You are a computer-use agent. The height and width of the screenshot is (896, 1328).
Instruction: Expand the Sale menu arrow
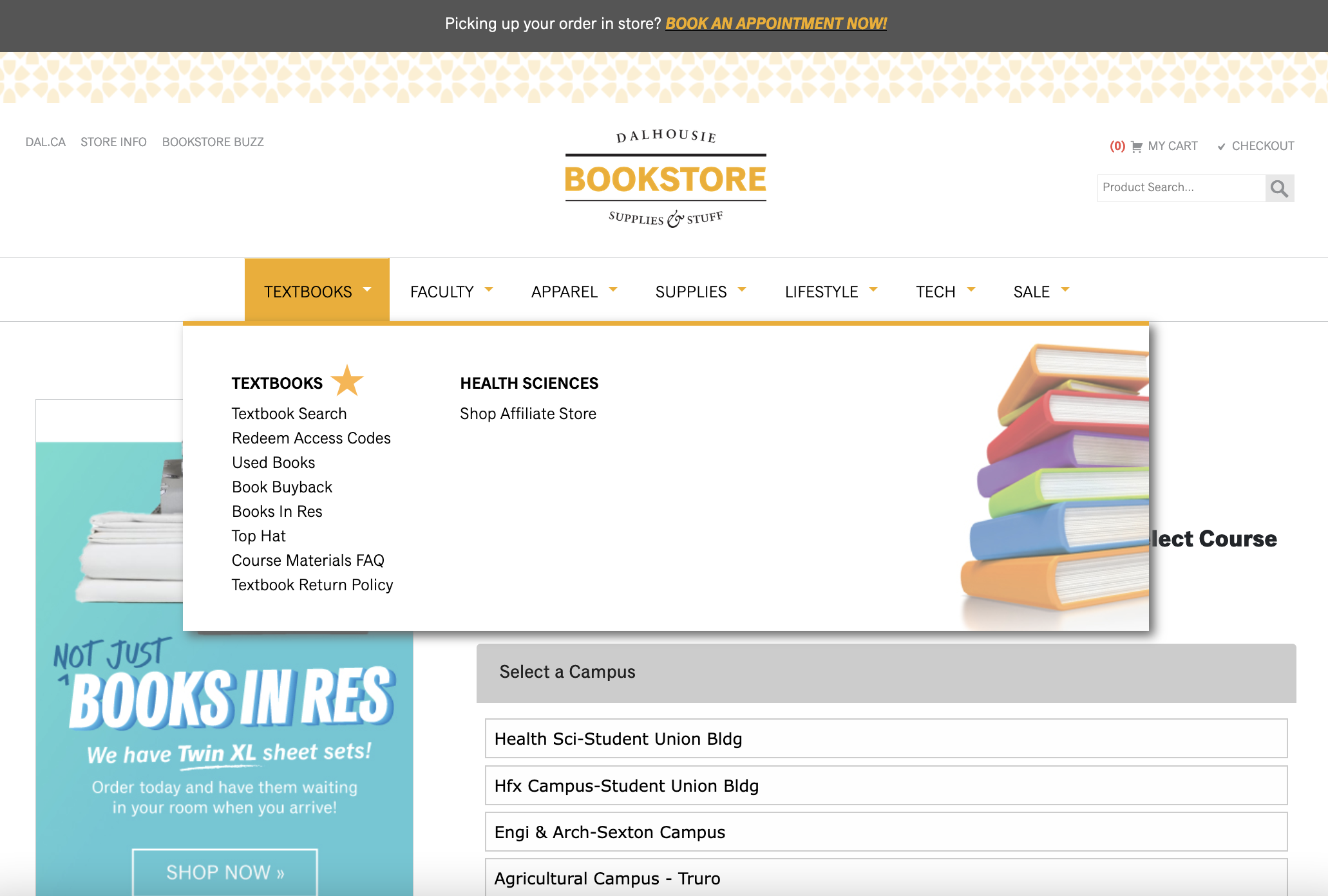click(x=1065, y=290)
